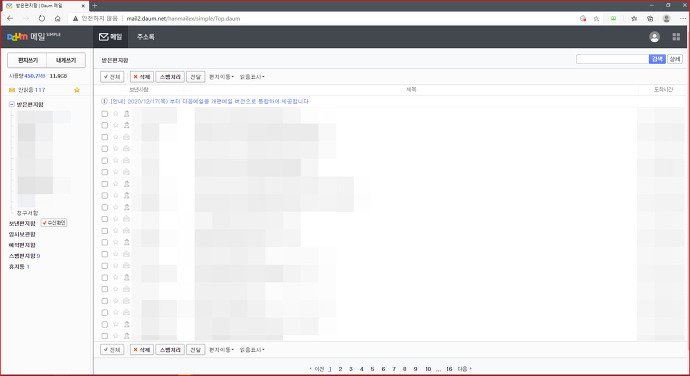Open the browser settings ellipsis menu
Image resolution: width=690 pixels, height=376 pixels.
683,18
